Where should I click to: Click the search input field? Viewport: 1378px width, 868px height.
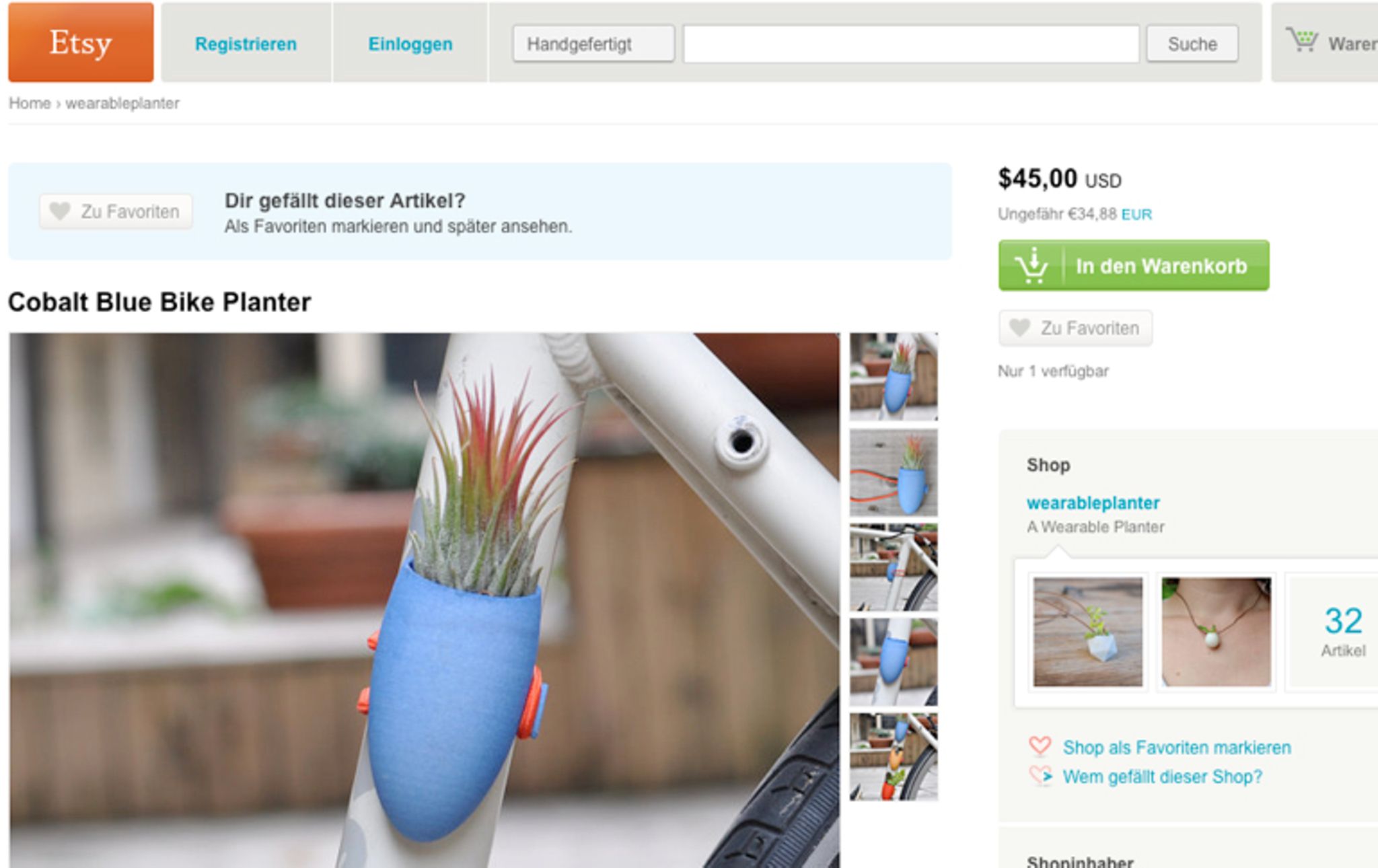point(911,44)
